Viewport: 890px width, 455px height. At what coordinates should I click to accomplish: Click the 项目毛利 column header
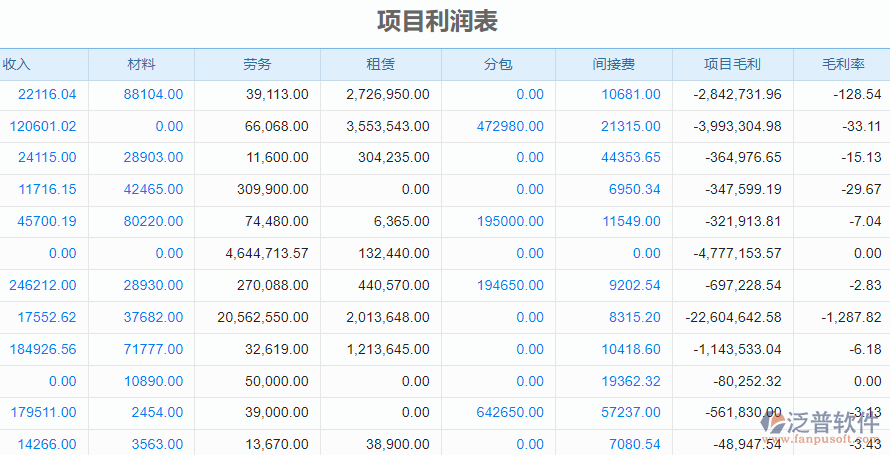click(732, 64)
